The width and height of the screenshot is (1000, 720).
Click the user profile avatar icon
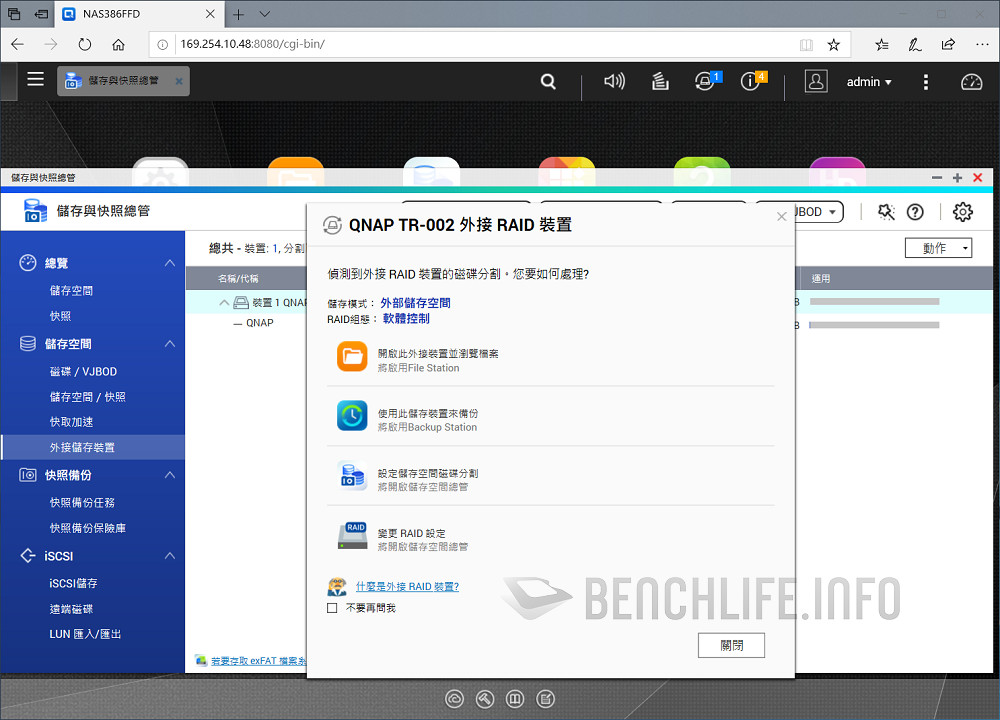coord(816,81)
